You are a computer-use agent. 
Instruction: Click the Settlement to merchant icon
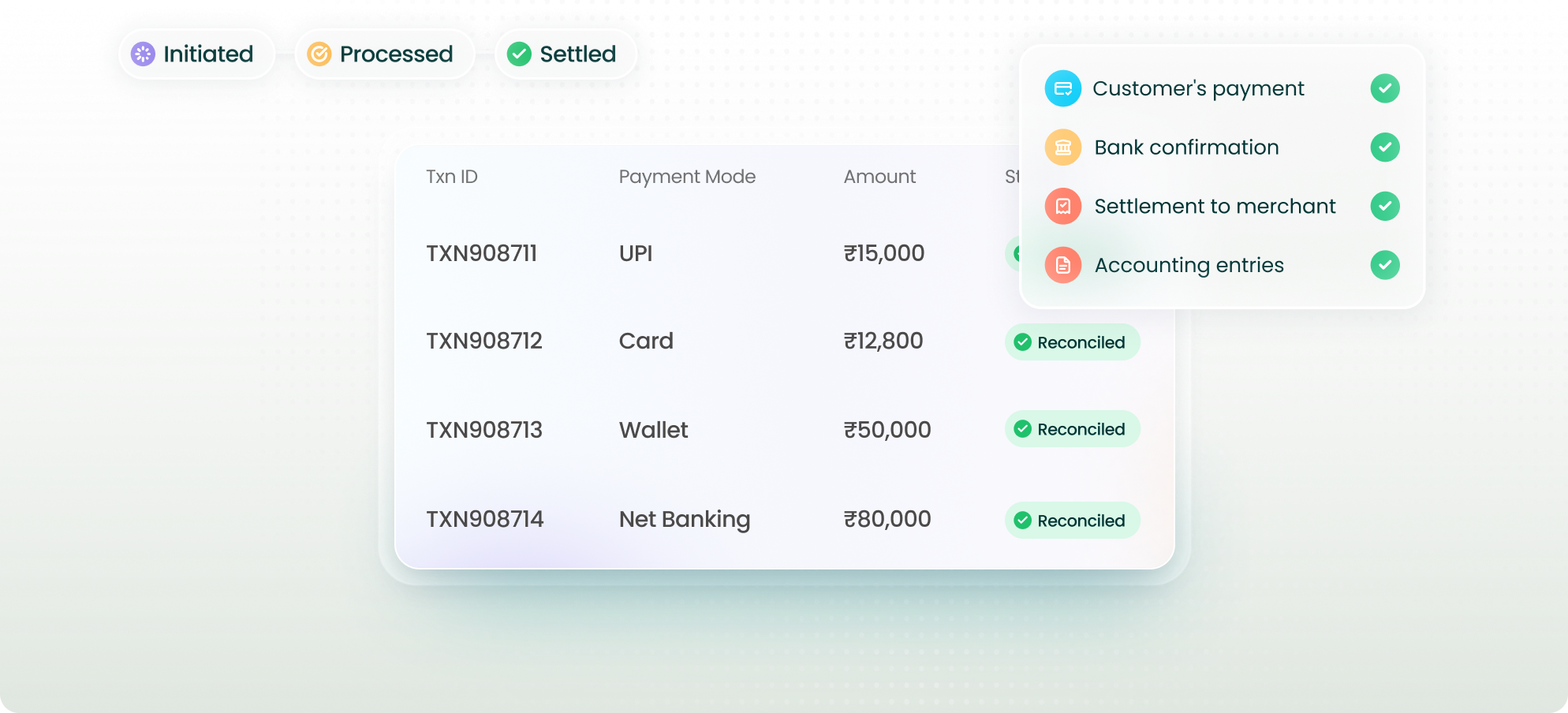pos(1062,206)
